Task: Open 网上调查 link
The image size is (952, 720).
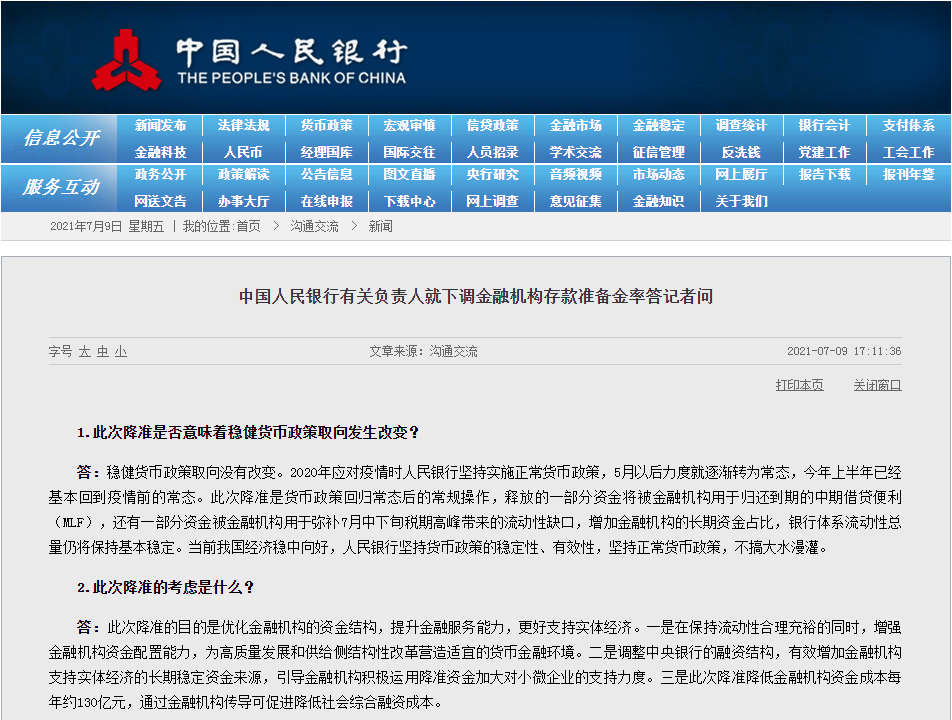Action: pyautogui.click(x=492, y=202)
